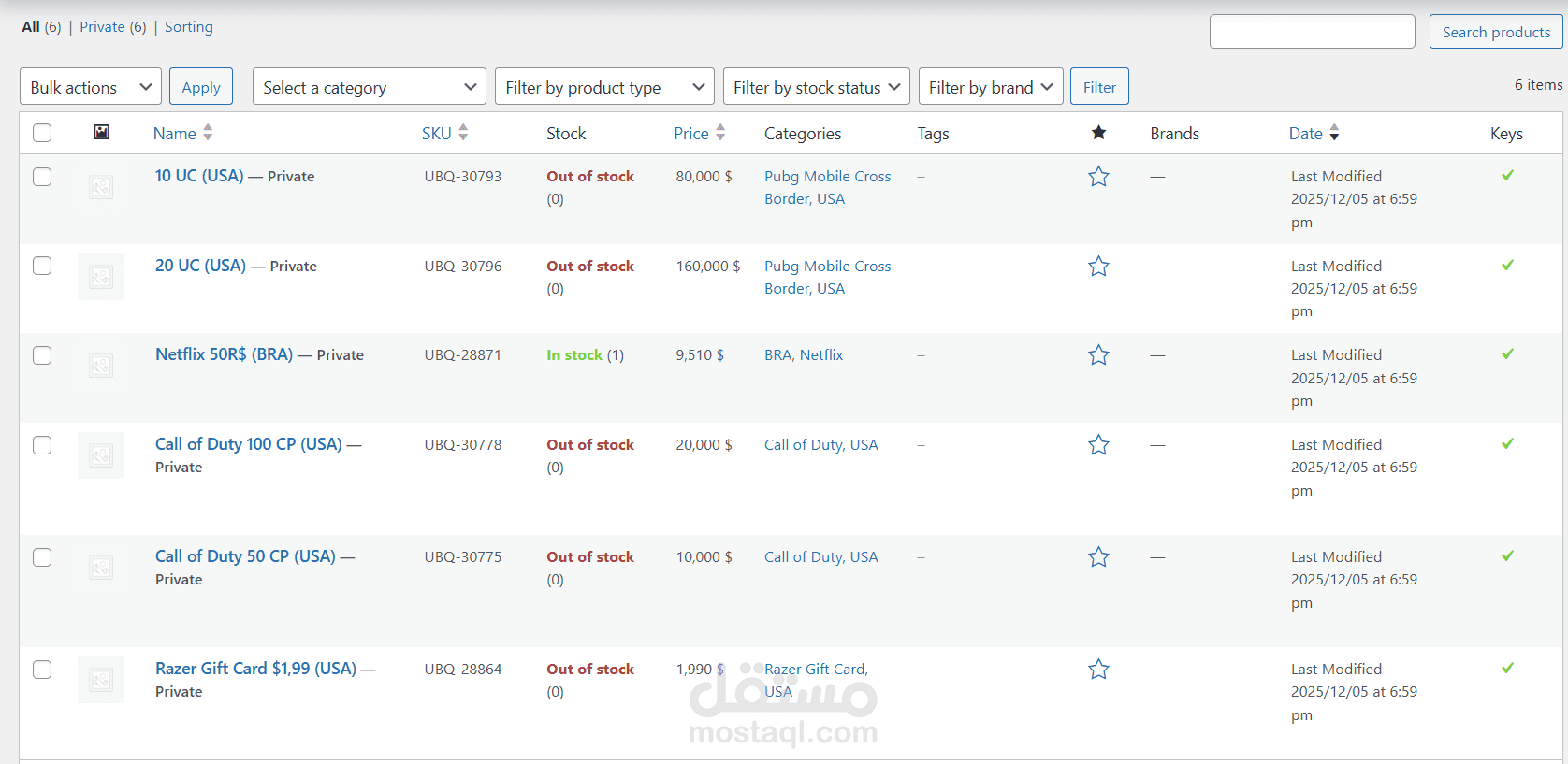
Task: Click the green keys checkmark for Call of Duty 100 CP
Action: [1507, 443]
